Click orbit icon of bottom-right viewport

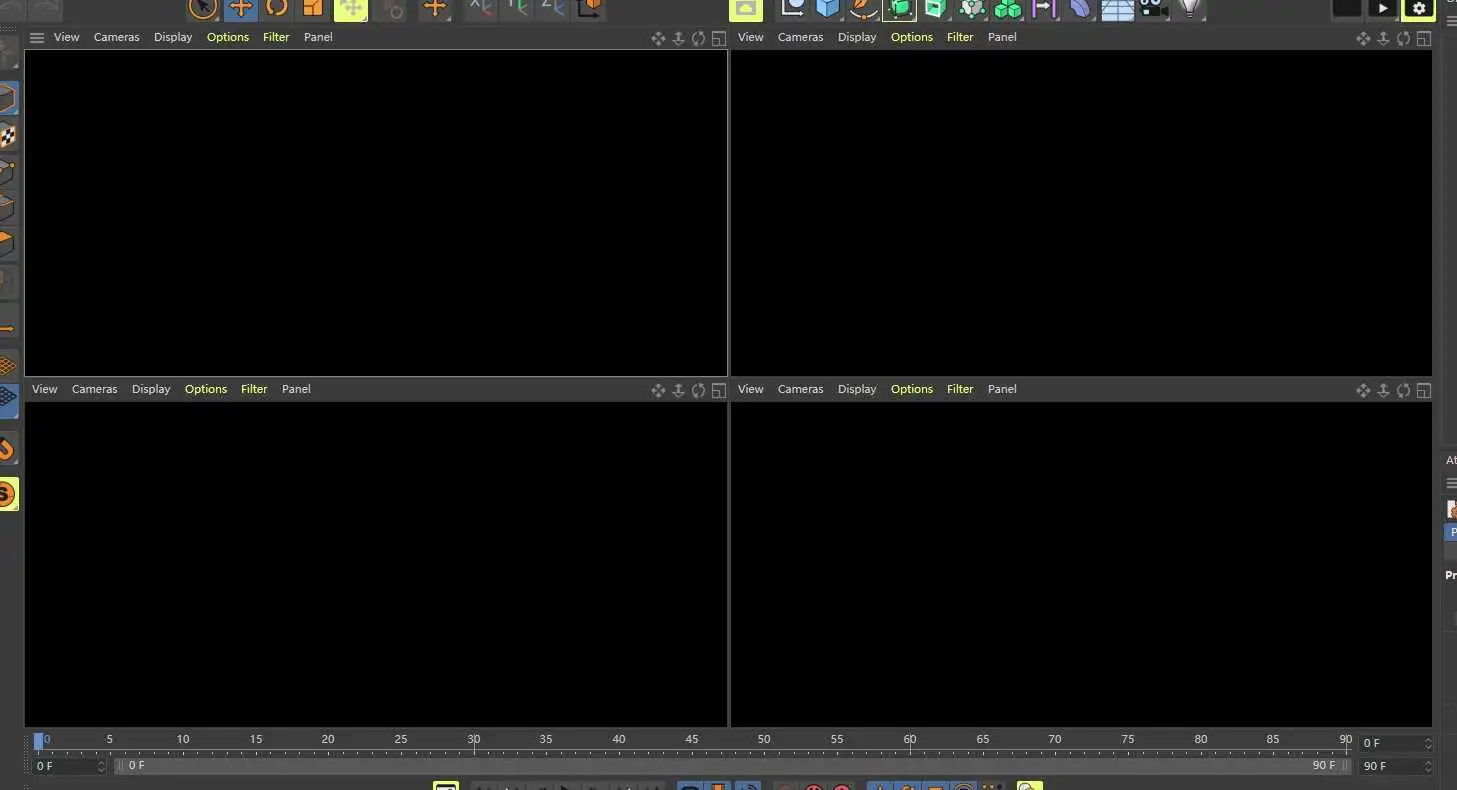pos(1403,390)
